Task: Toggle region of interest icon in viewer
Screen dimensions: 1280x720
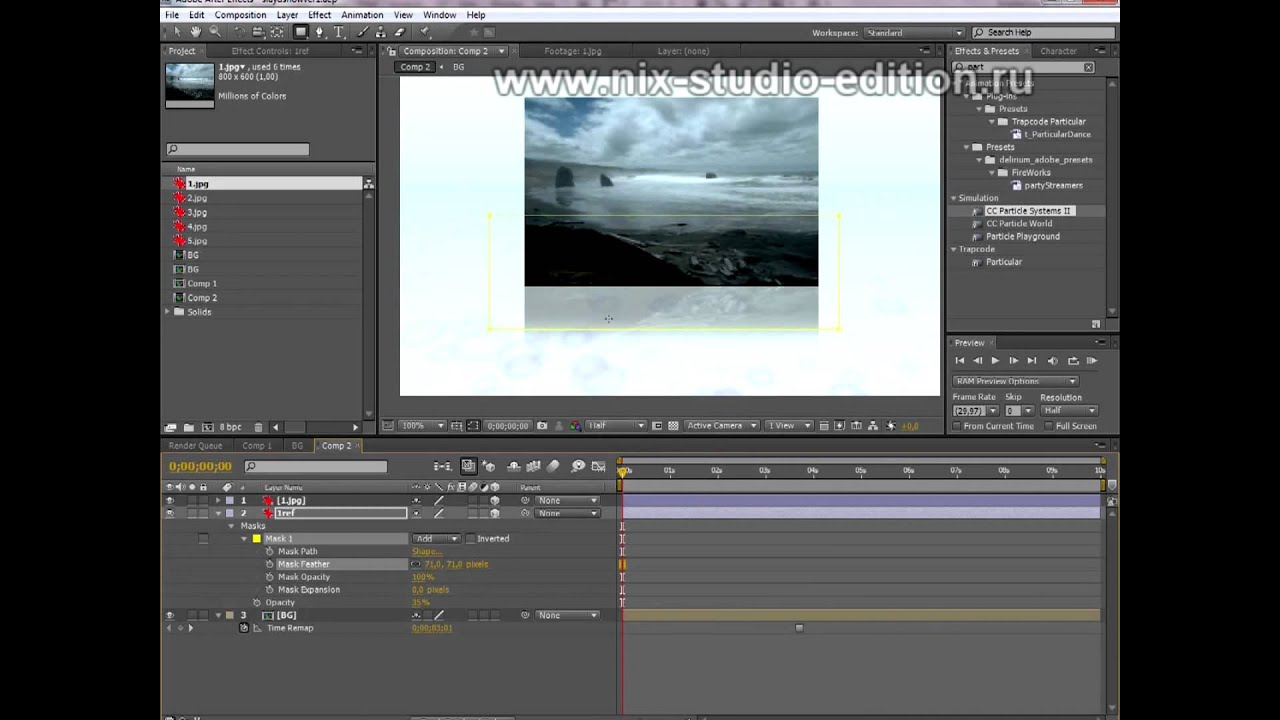Action: point(657,426)
